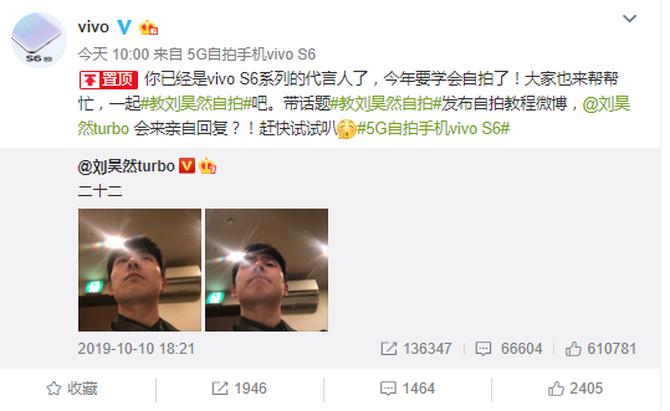Screen dimensions: 670x411
Task: Click the quoted post repost icon 136347
Action: 416,349
